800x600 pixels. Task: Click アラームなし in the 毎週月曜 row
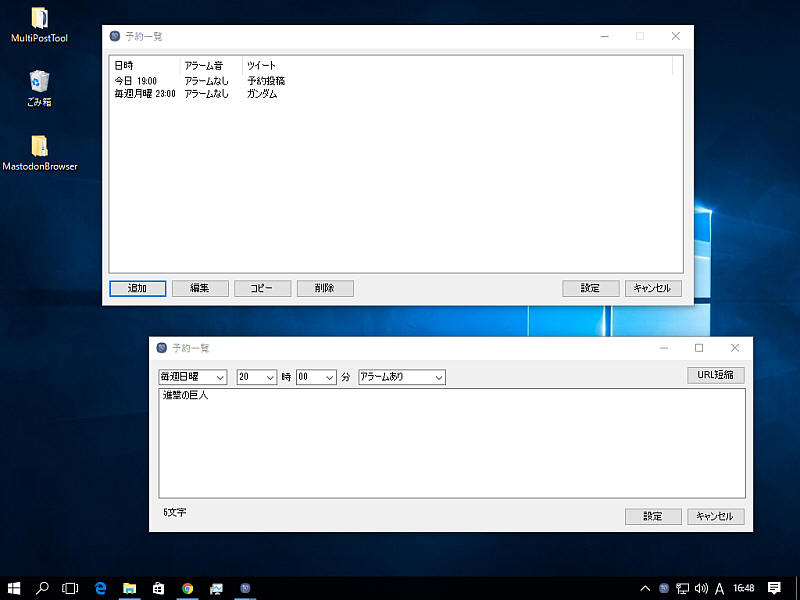coord(206,94)
